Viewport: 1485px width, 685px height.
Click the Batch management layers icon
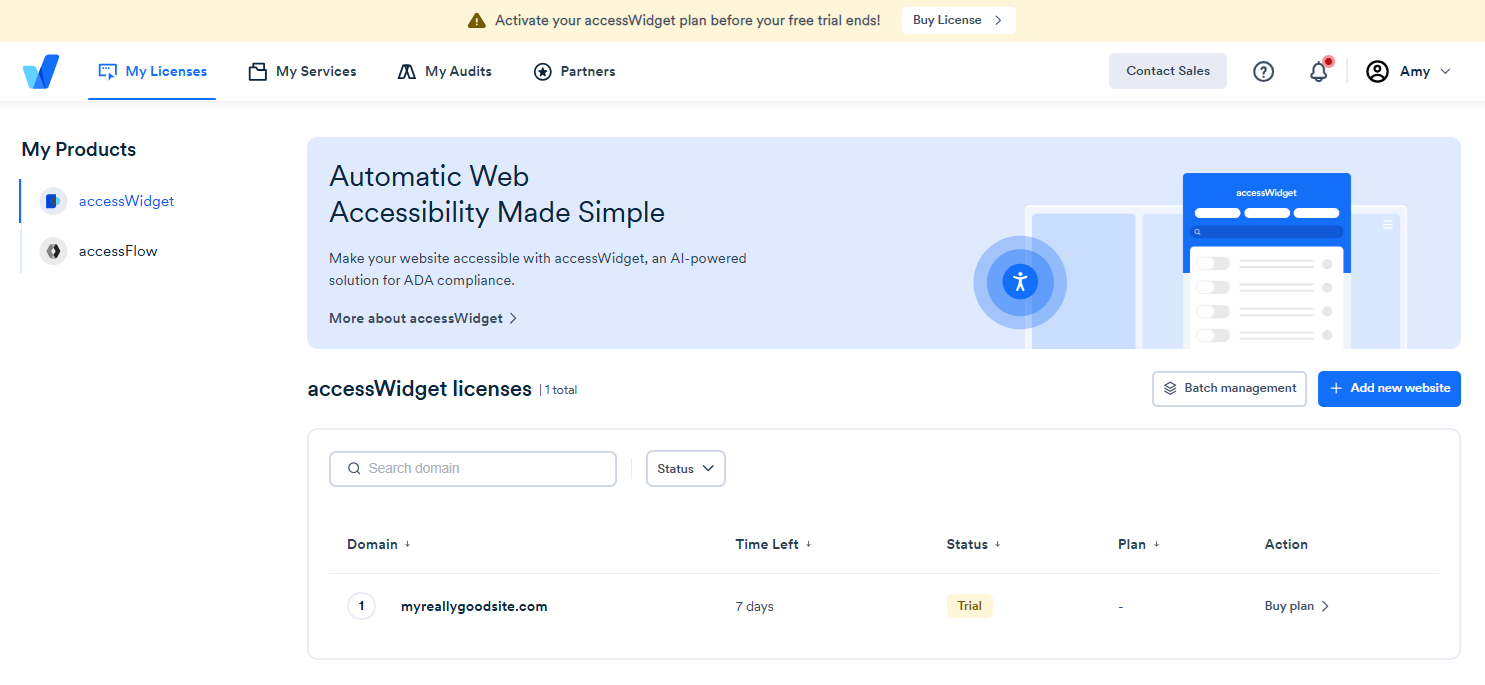tap(1170, 388)
